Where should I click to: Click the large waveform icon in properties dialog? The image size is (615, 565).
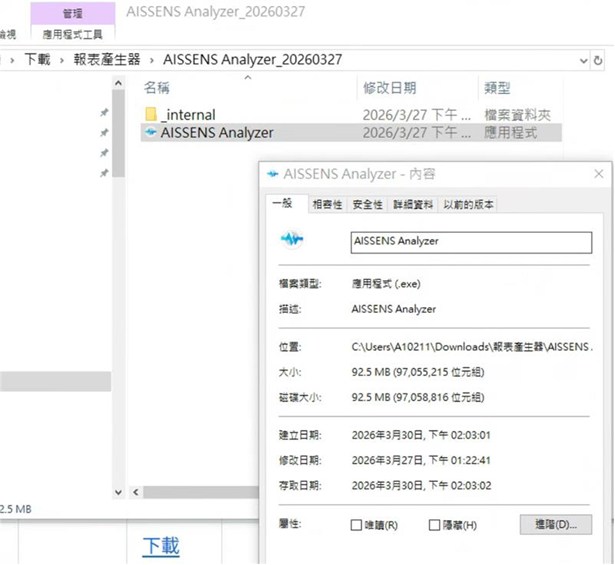291,240
